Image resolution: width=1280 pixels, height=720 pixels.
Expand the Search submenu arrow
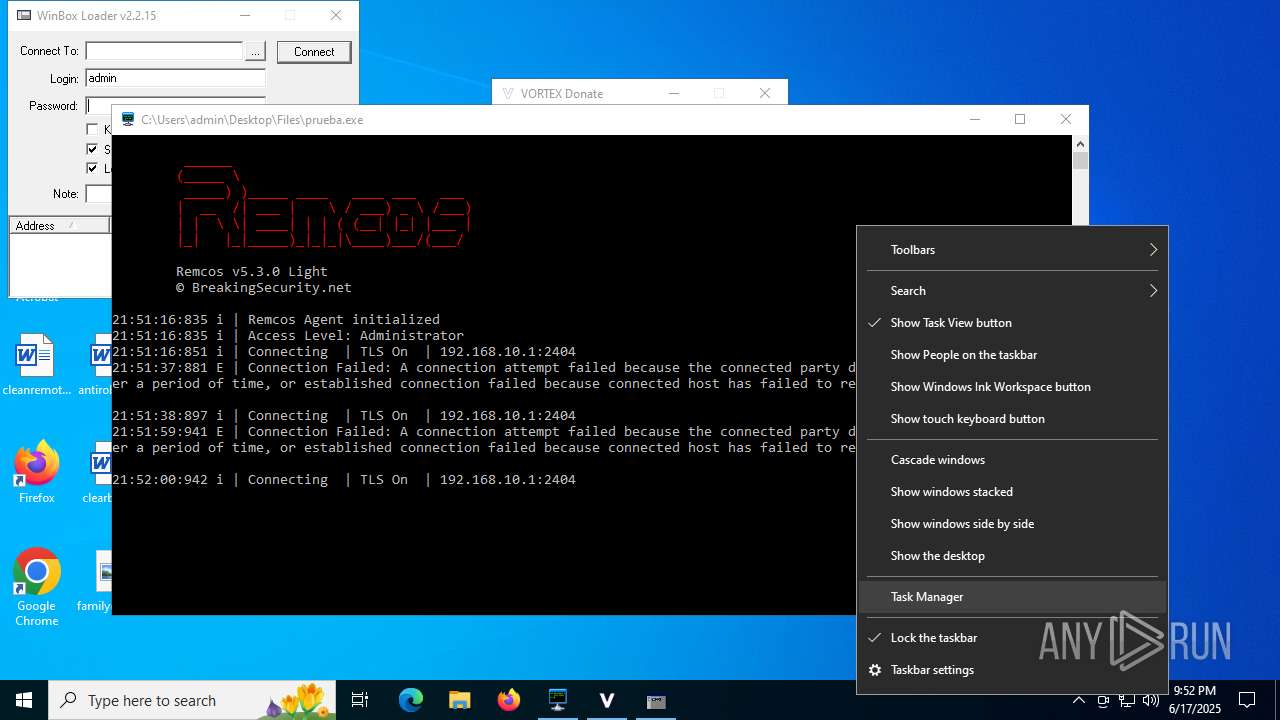pyautogui.click(x=1153, y=291)
